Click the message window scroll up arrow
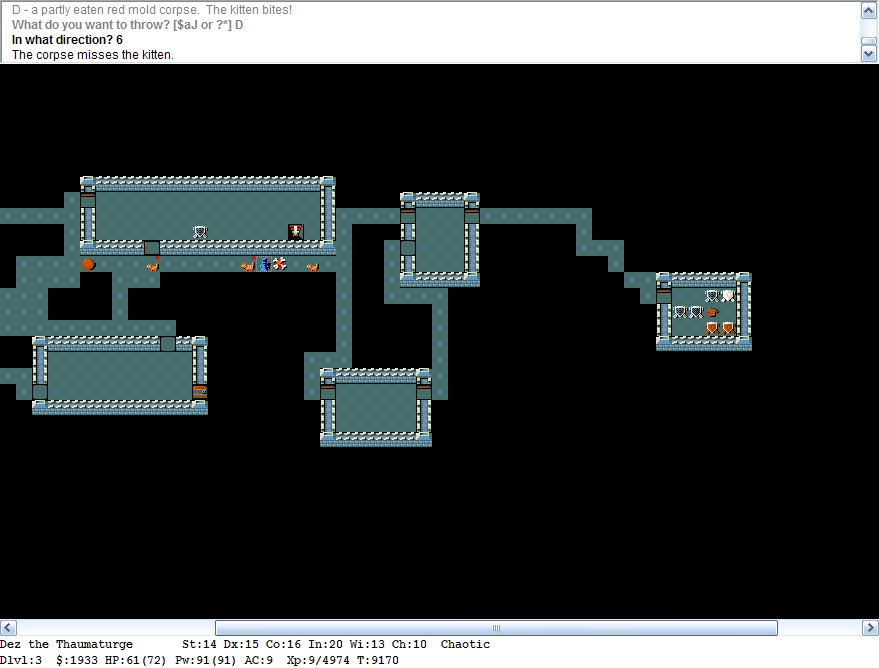 click(868, 10)
